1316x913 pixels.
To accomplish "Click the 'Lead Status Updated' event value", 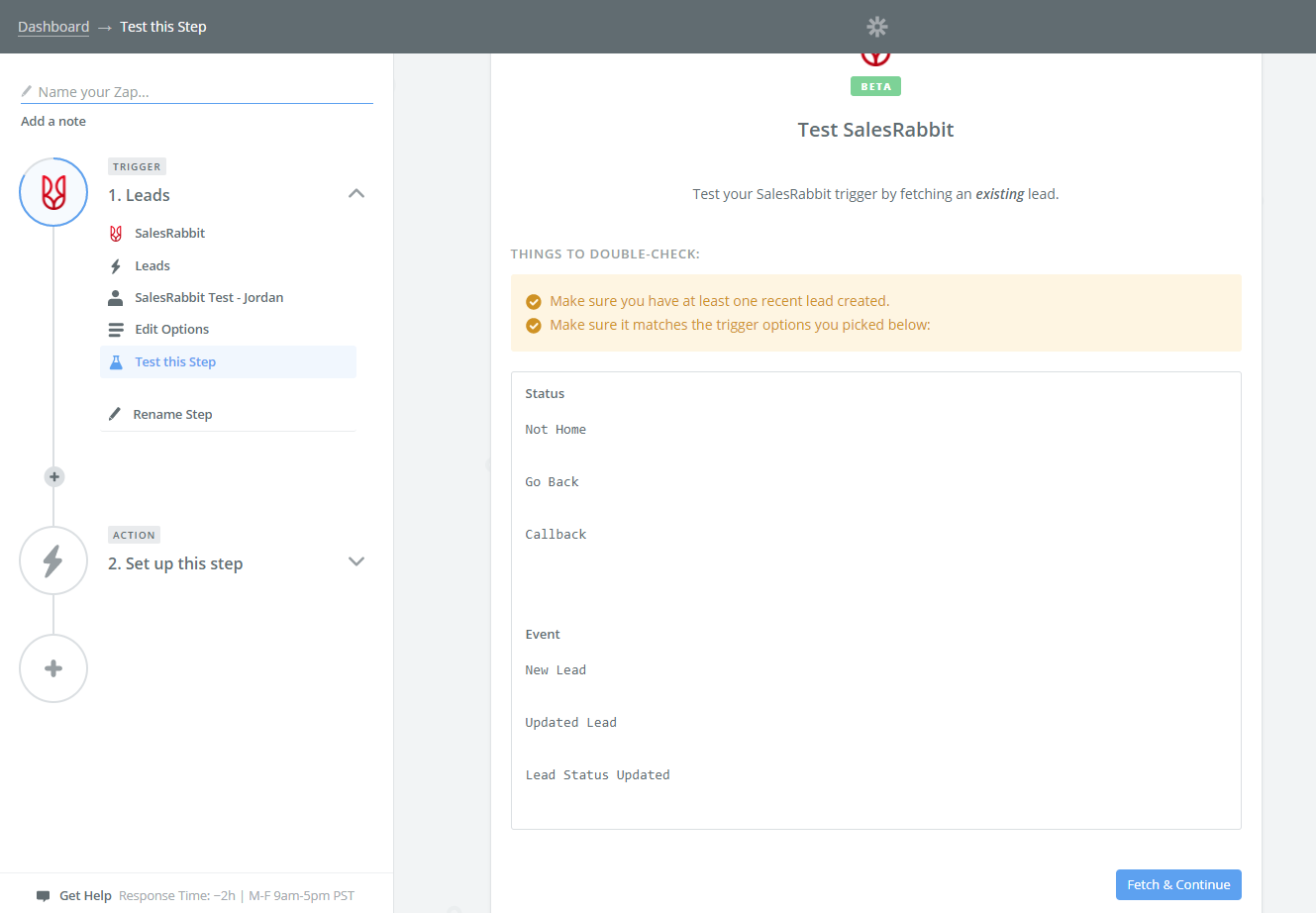I will click(597, 775).
